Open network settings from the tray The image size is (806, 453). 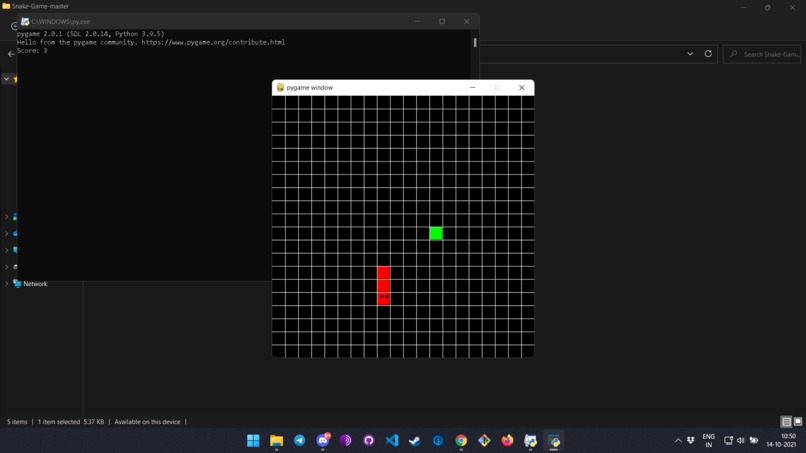[728, 440]
